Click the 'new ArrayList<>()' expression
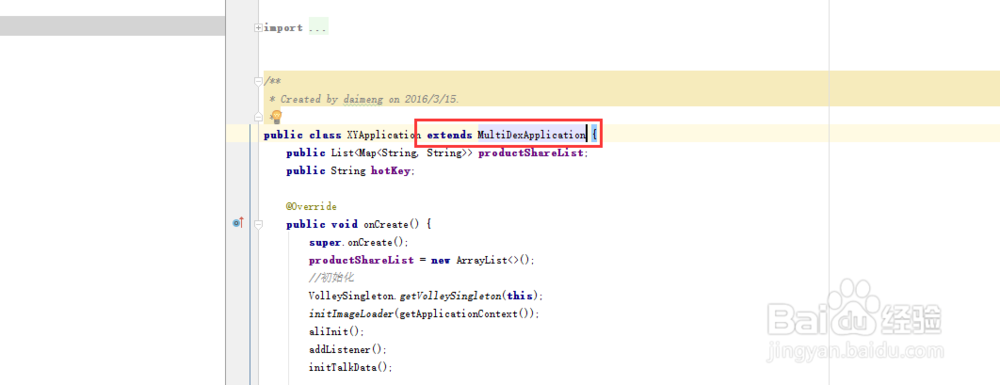Screen dimensions: 1000x385 (483, 260)
